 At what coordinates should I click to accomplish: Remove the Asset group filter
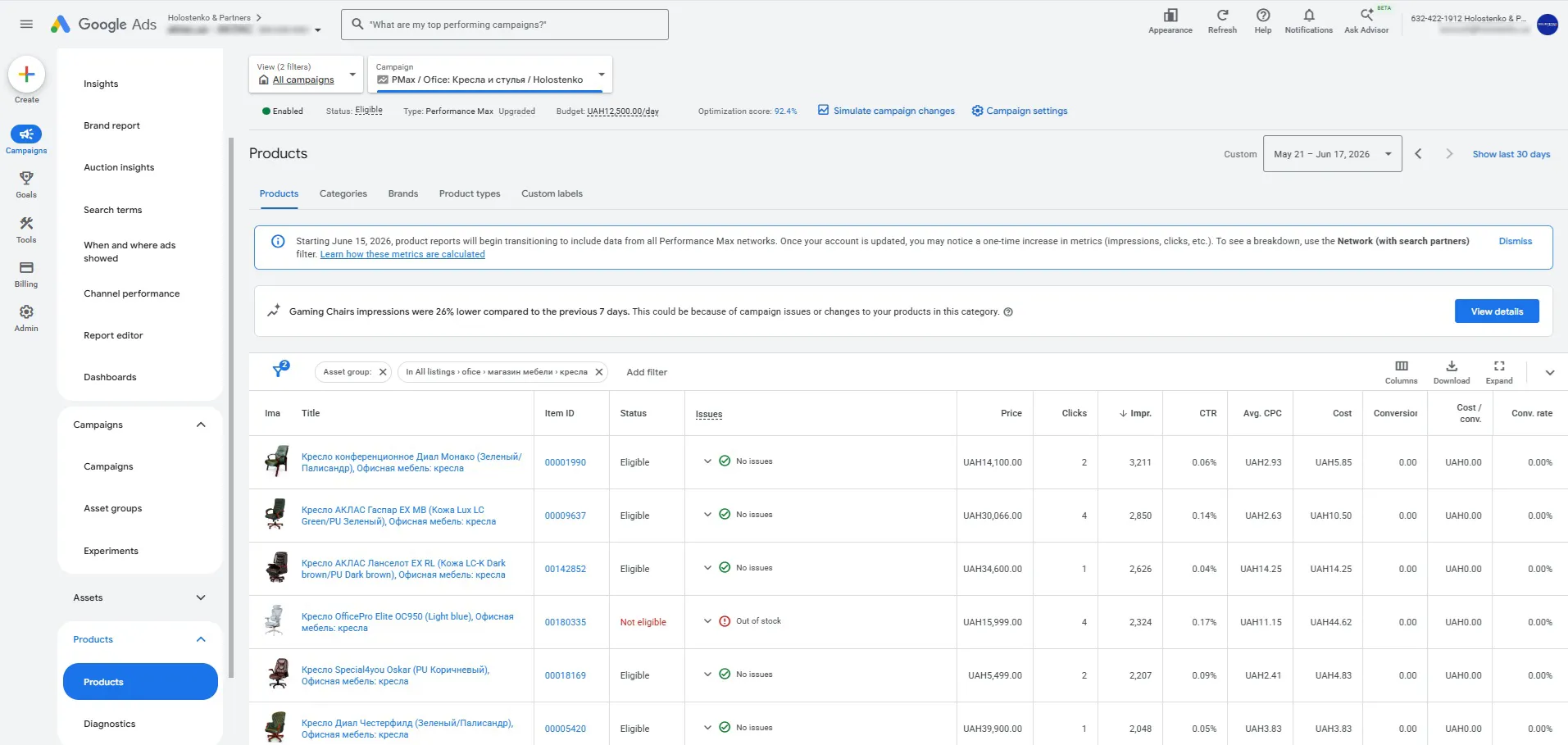[x=383, y=372]
